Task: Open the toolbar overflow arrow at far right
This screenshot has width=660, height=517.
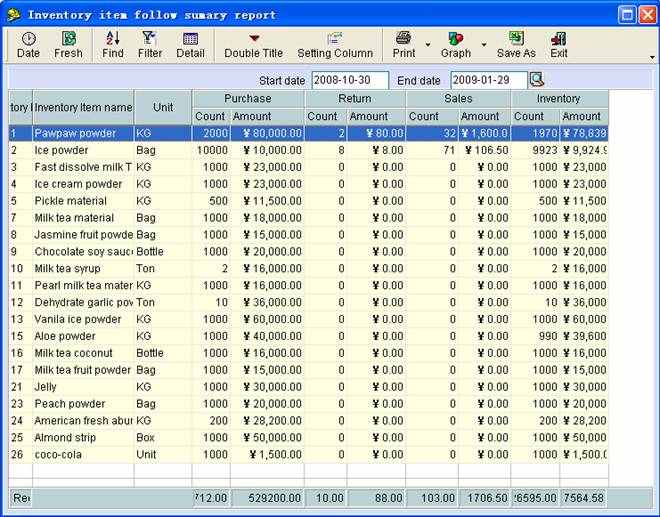Action: point(652,57)
